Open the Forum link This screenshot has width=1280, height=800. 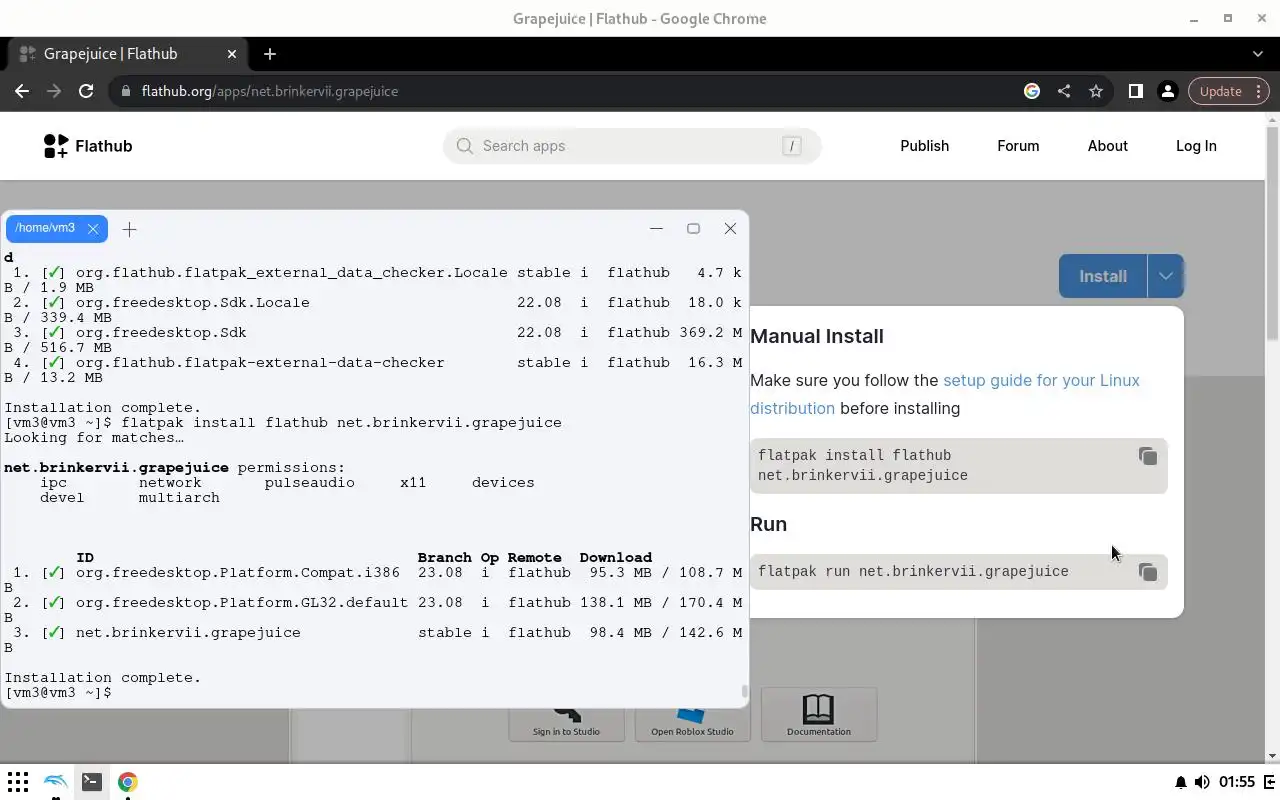1018,146
